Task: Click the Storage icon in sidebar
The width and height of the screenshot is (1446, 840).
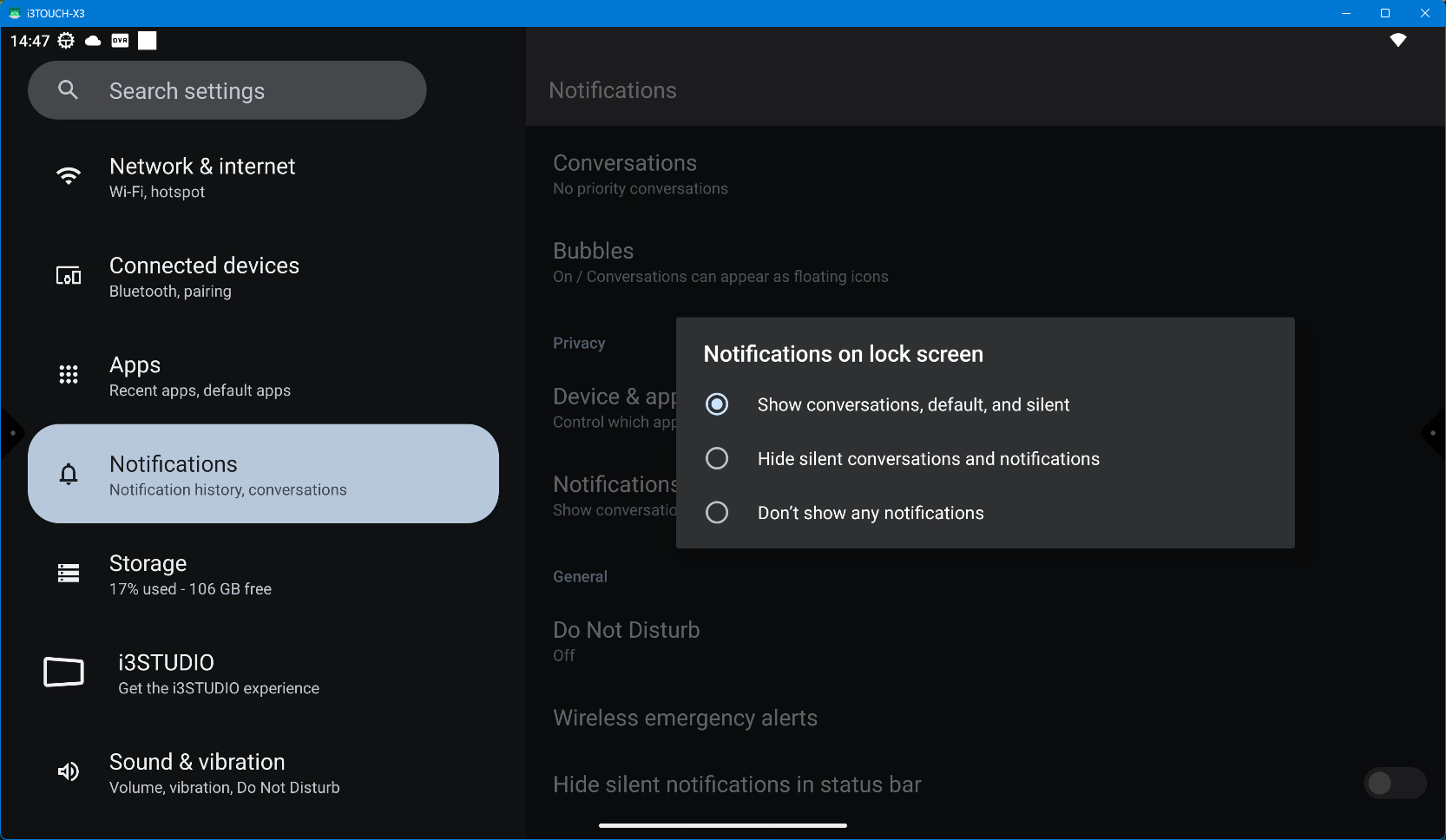Action: point(69,574)
